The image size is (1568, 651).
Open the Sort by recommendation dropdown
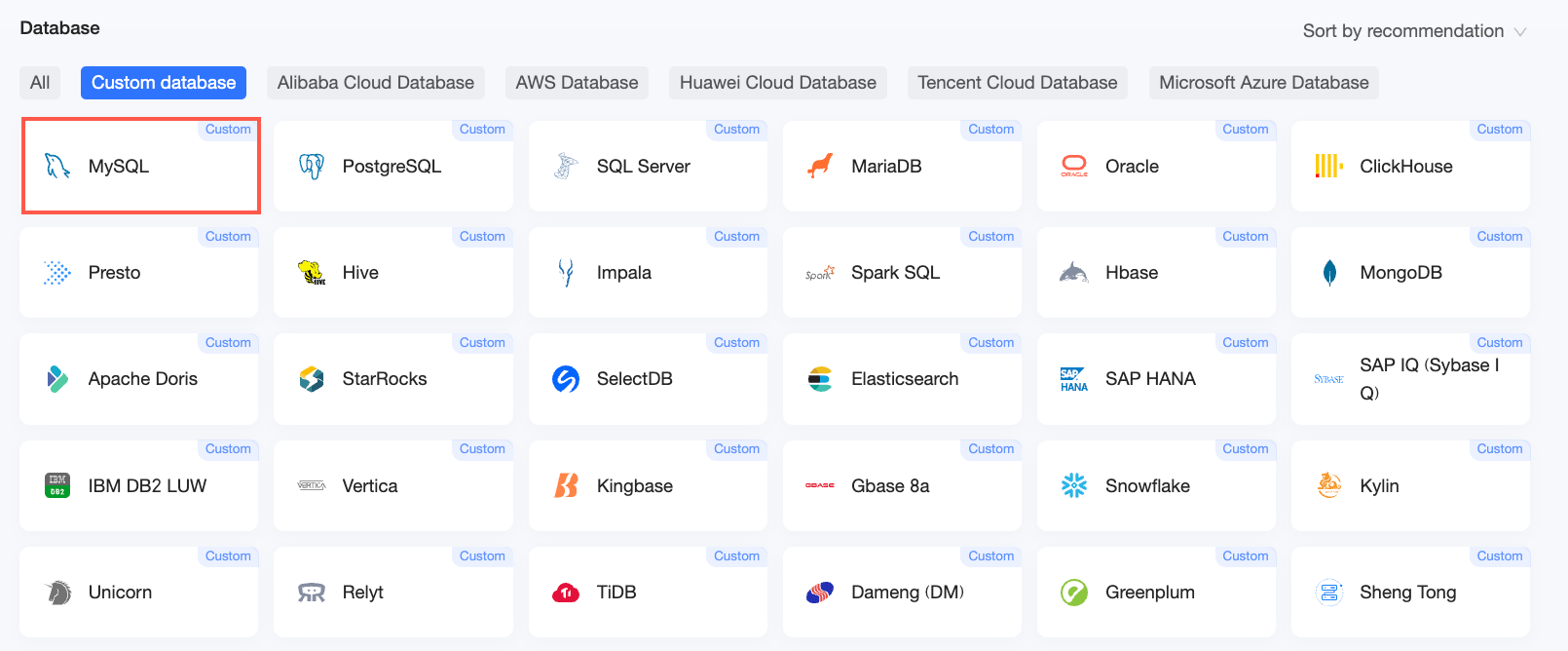coord(1415,31)
